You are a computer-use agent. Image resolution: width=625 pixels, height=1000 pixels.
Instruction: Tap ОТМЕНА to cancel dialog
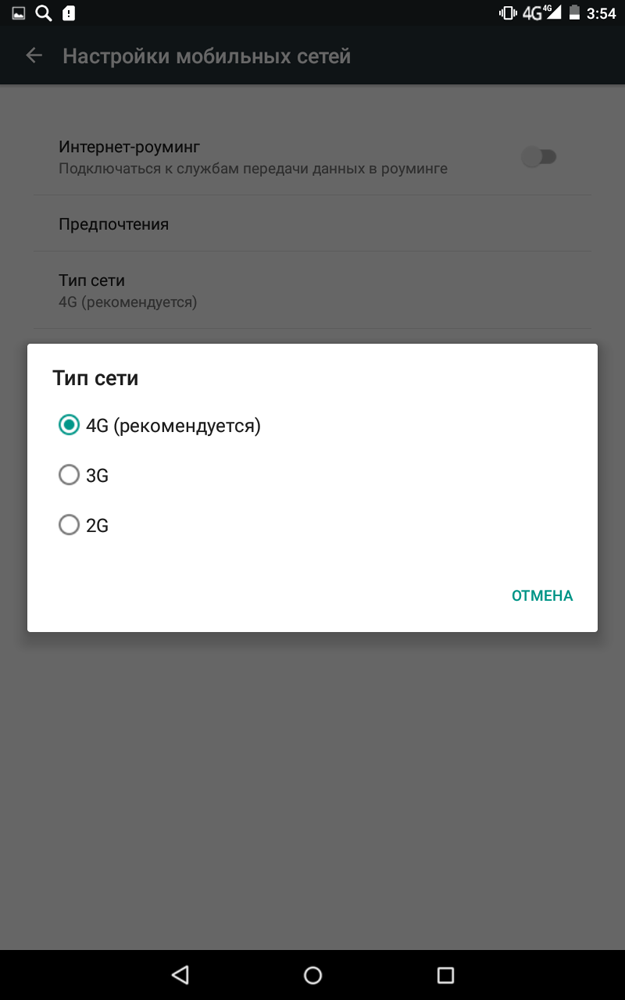[x=542, y=596]
